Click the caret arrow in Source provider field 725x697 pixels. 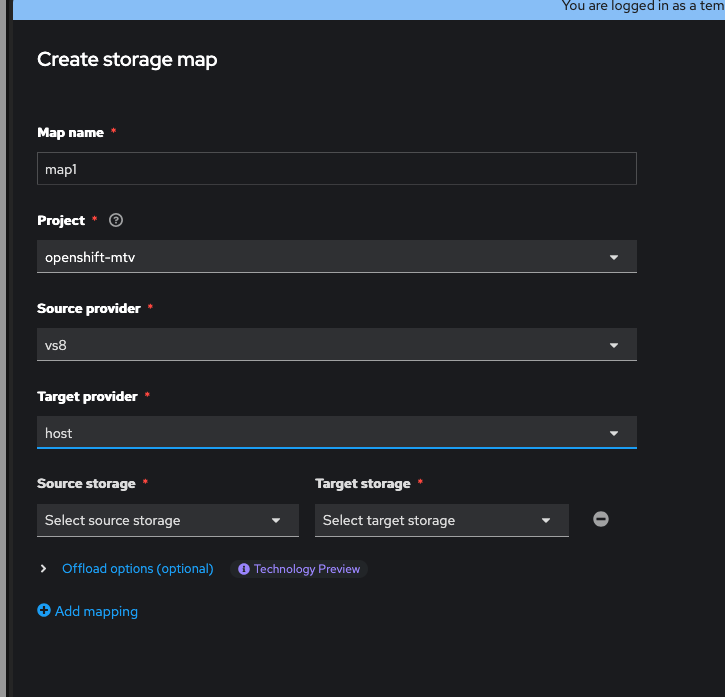click(614, 345)
